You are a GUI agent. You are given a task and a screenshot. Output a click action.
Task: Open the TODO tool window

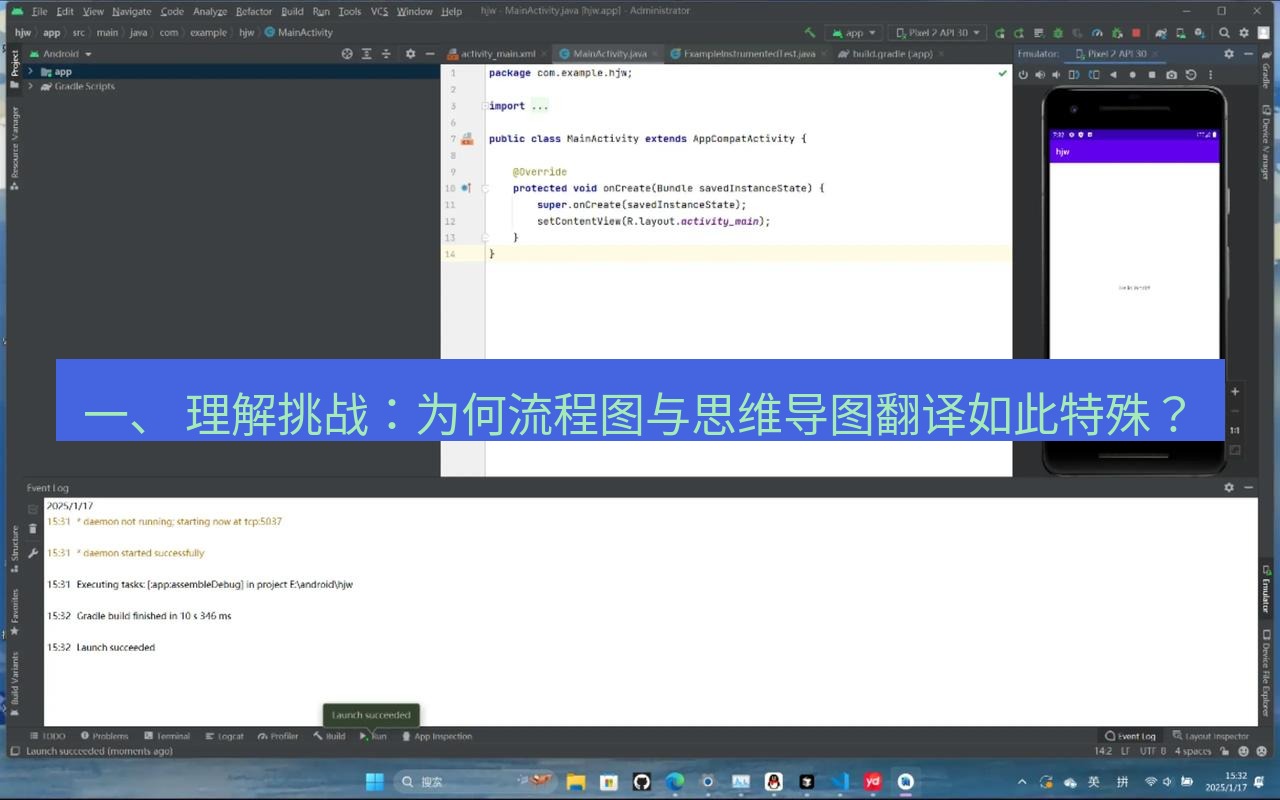48,736
